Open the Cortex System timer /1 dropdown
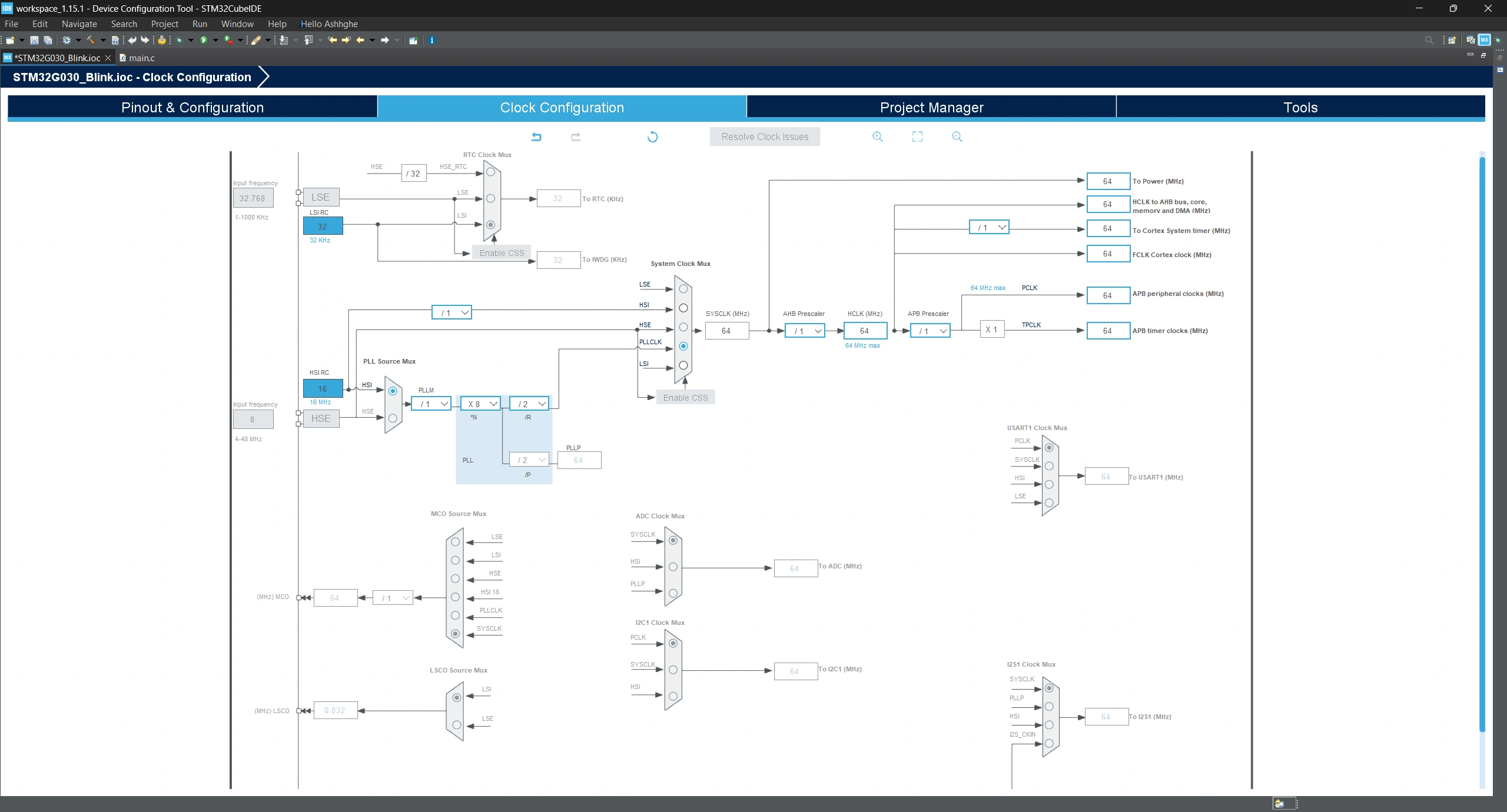The width and height of the screenshot is (1507, 812). pos(989,227)
